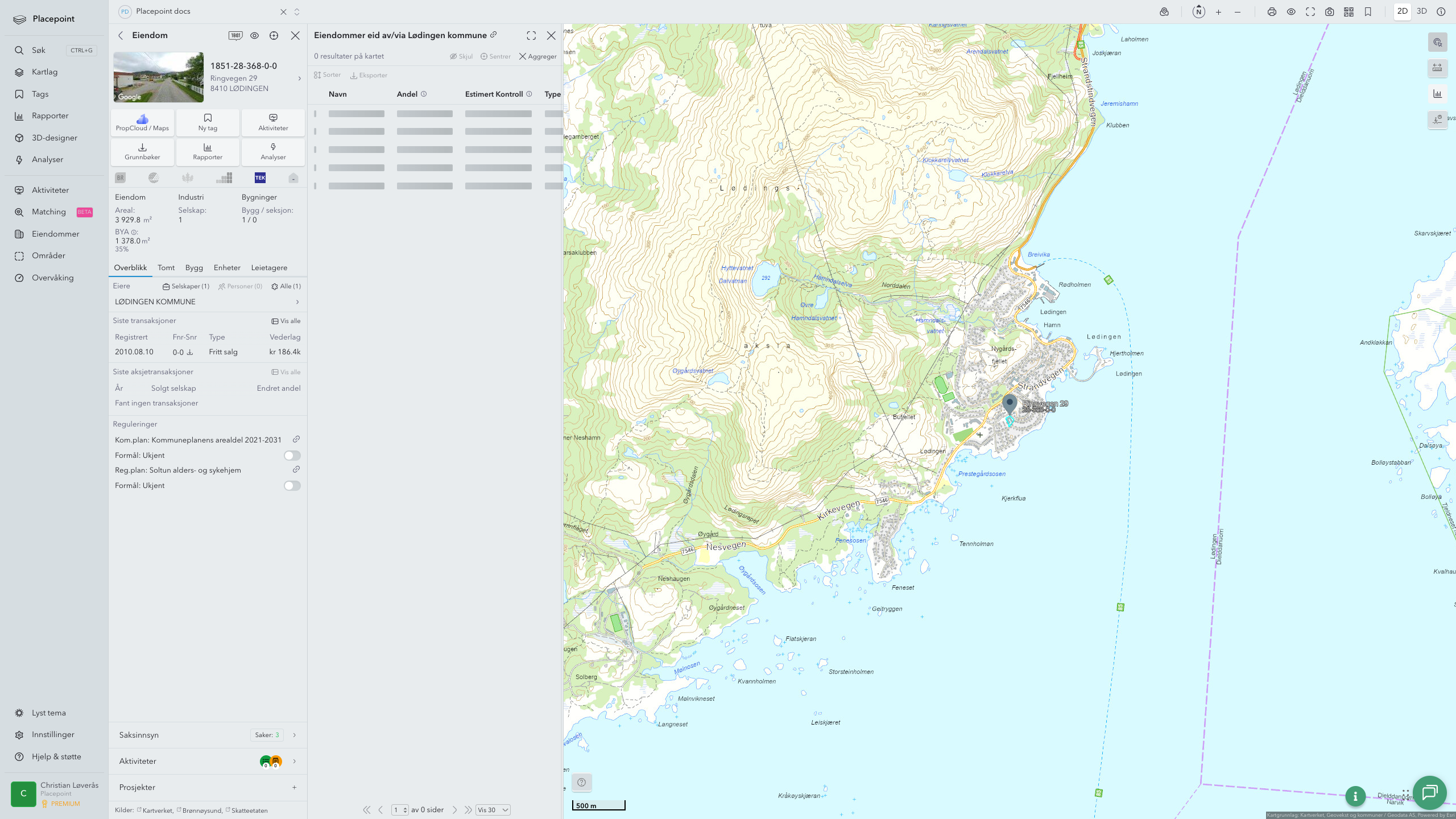The height and width of the screenshot is (819, 1456).
Task: Expand results panel to fullscreen
Action: pos(531,35)
